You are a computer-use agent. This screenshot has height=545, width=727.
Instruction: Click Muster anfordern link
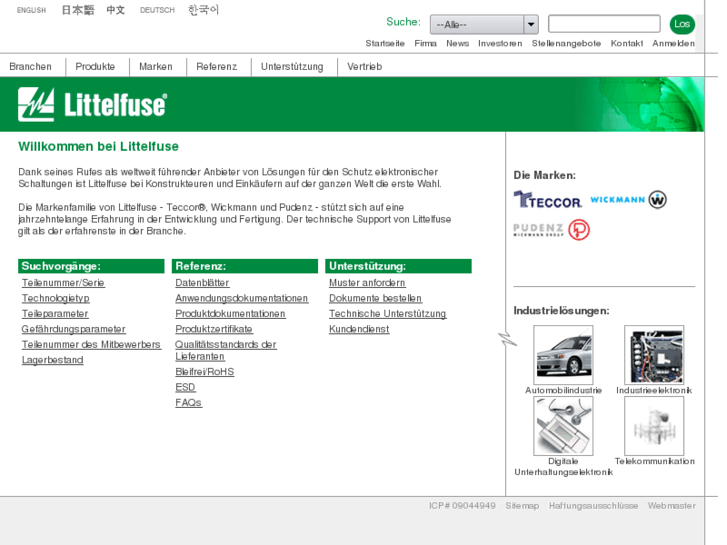(367, 283)
